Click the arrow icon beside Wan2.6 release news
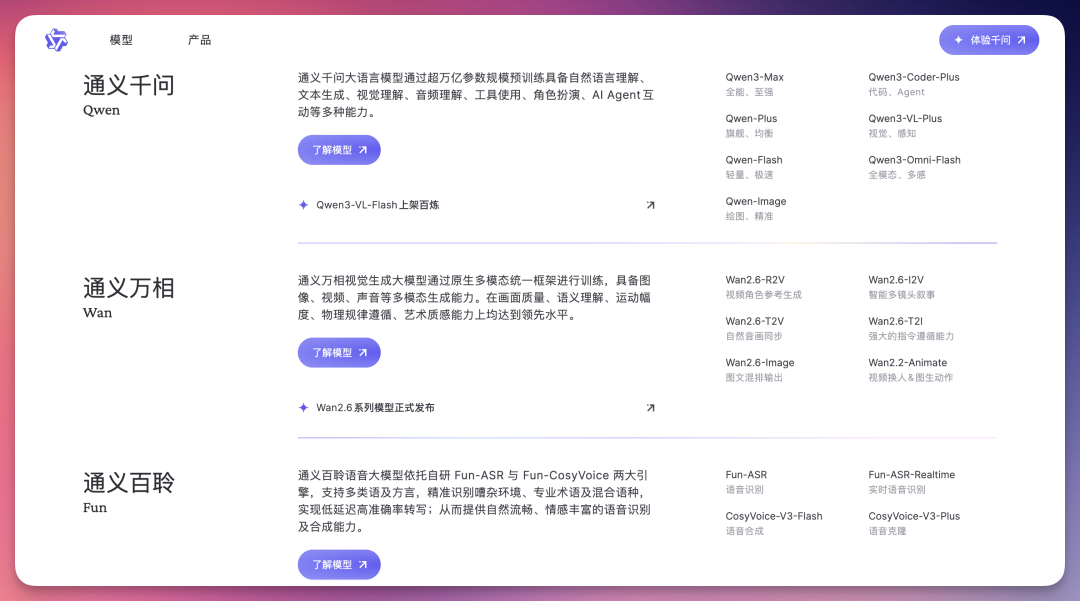 coord(650,408)
